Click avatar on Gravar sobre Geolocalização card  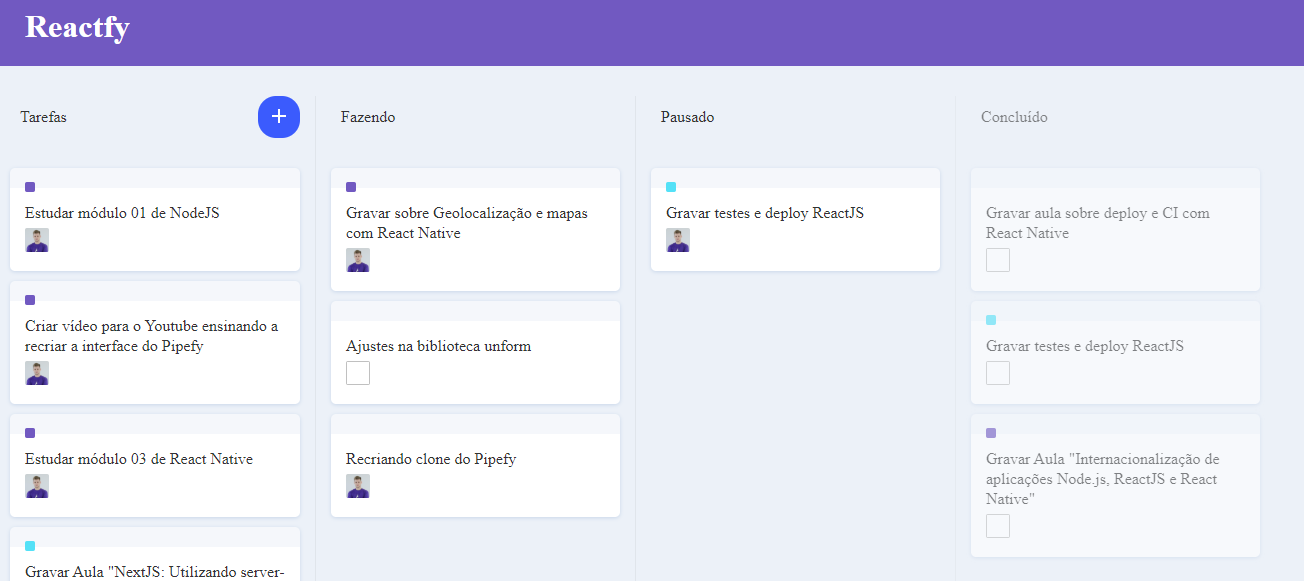click(358, 260)
